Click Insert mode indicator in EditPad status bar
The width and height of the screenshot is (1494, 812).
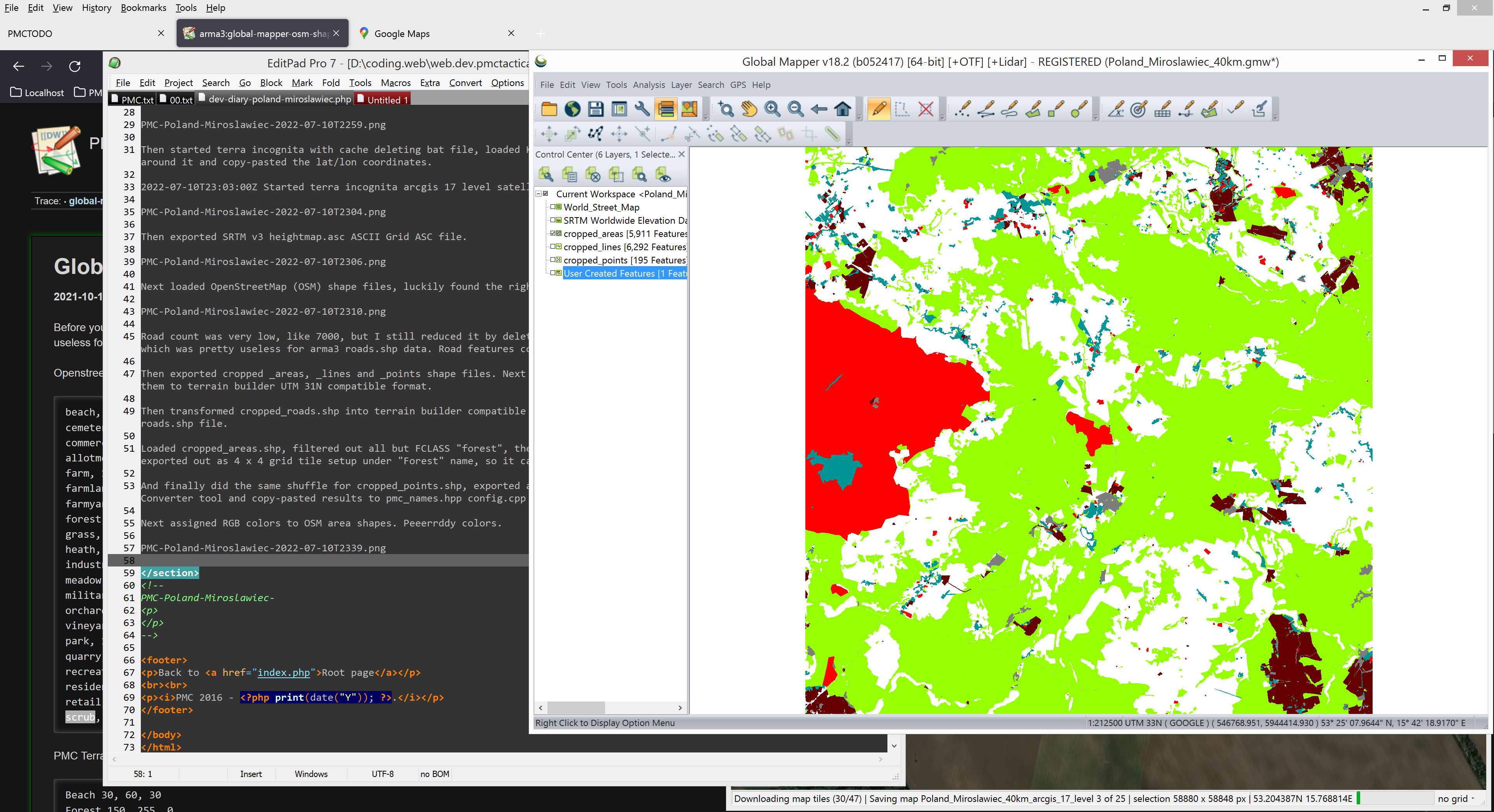coord(251,774)
